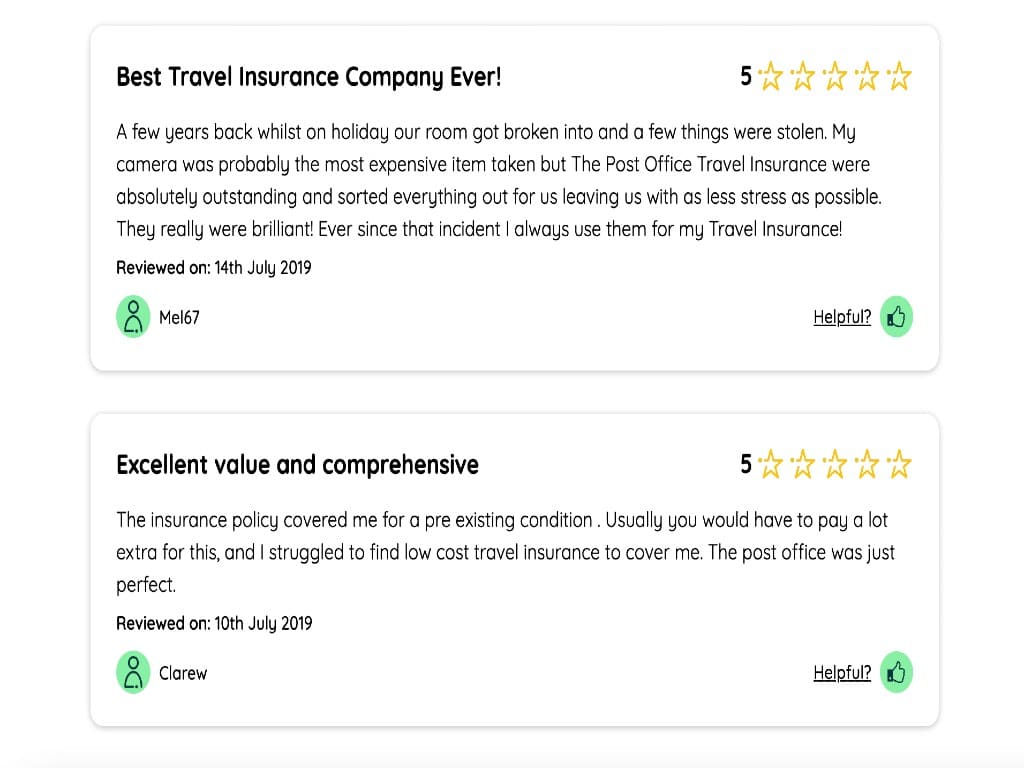Click the thumbs-up icon on Clarew's review
Image resolution: width=1024 pixels, height=768 pixels.
[x=895, y=672]
